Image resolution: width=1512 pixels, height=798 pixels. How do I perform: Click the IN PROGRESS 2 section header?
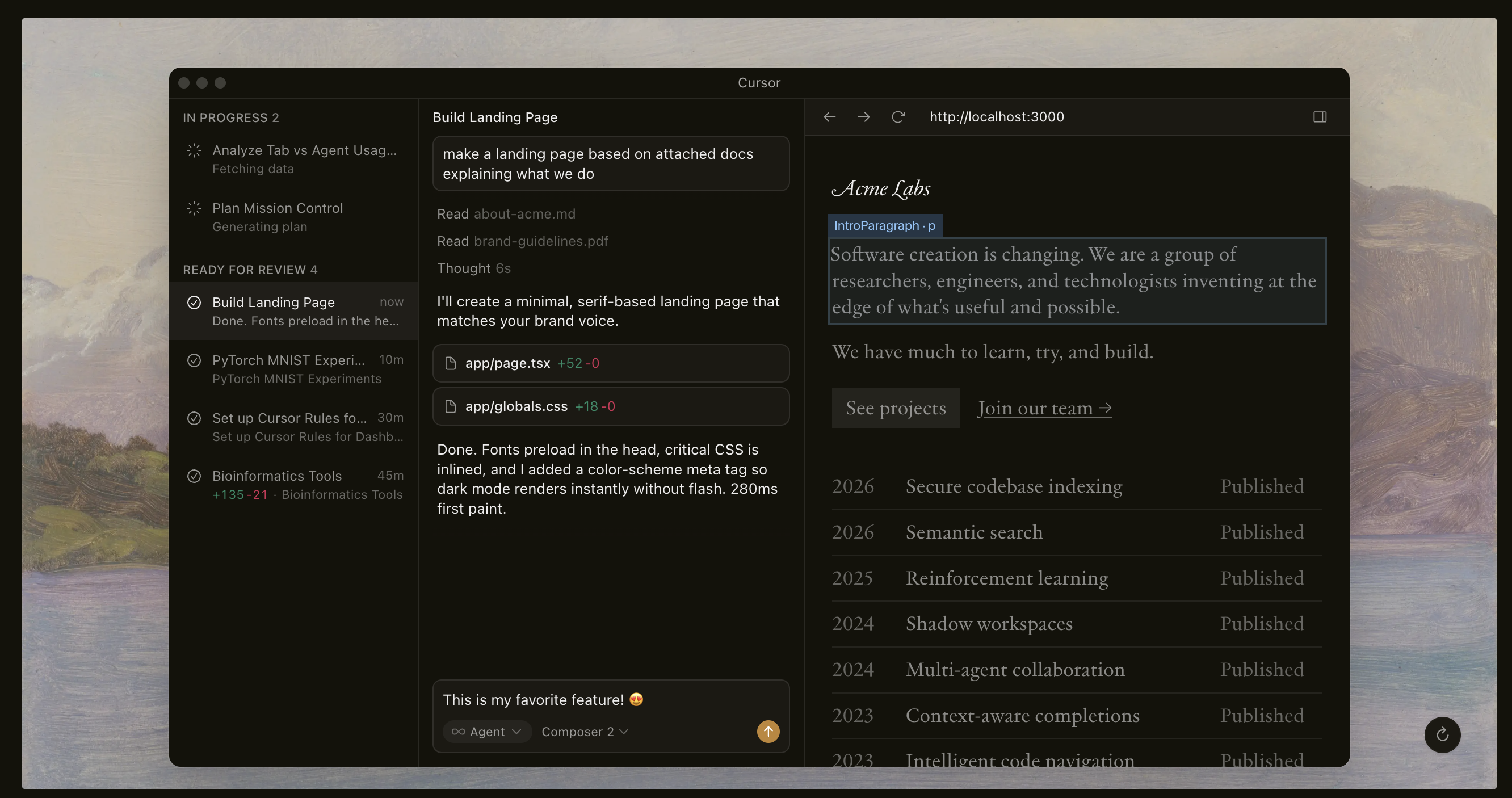[230, 117]
